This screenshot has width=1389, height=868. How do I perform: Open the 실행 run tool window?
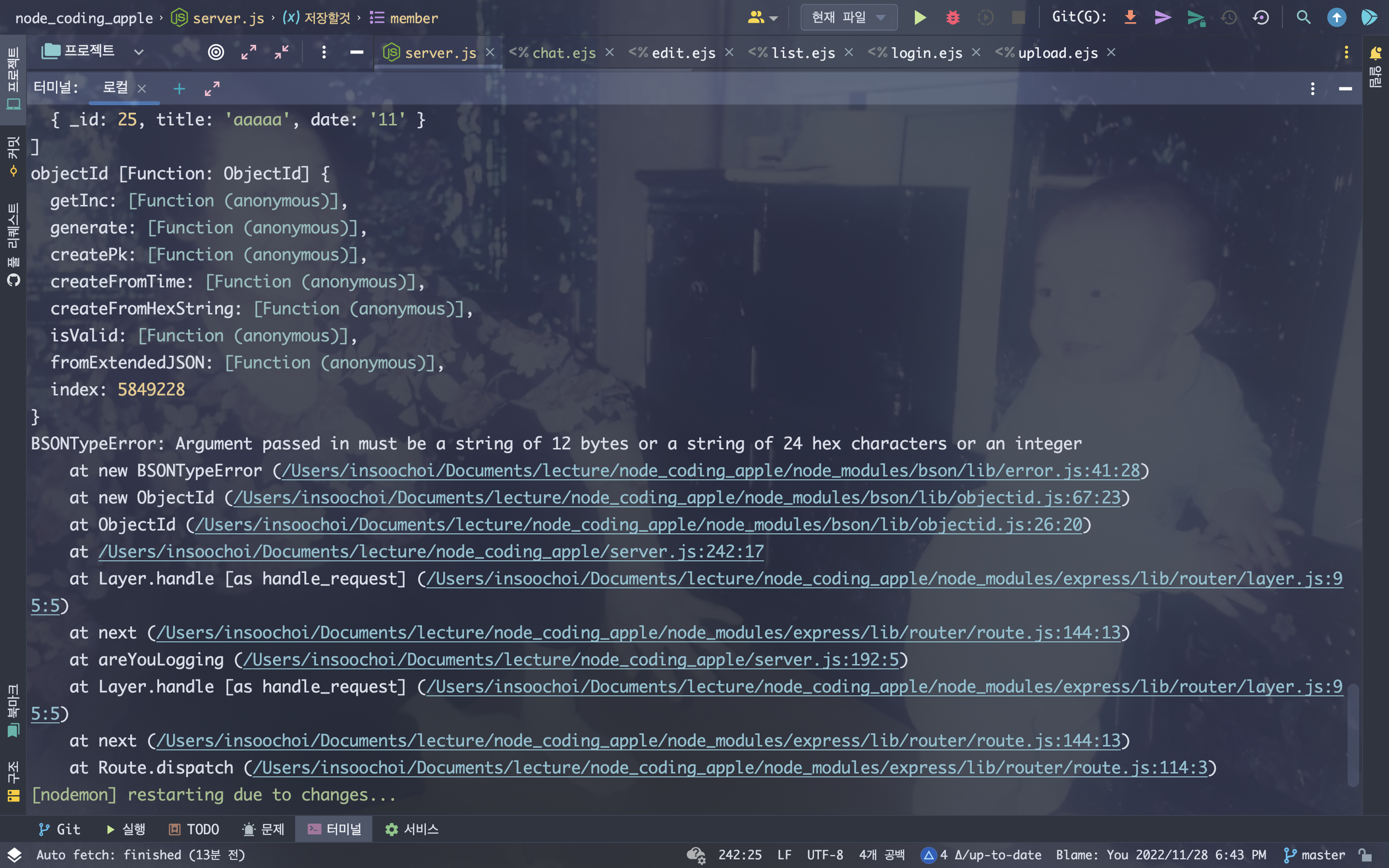coord(126,829)
